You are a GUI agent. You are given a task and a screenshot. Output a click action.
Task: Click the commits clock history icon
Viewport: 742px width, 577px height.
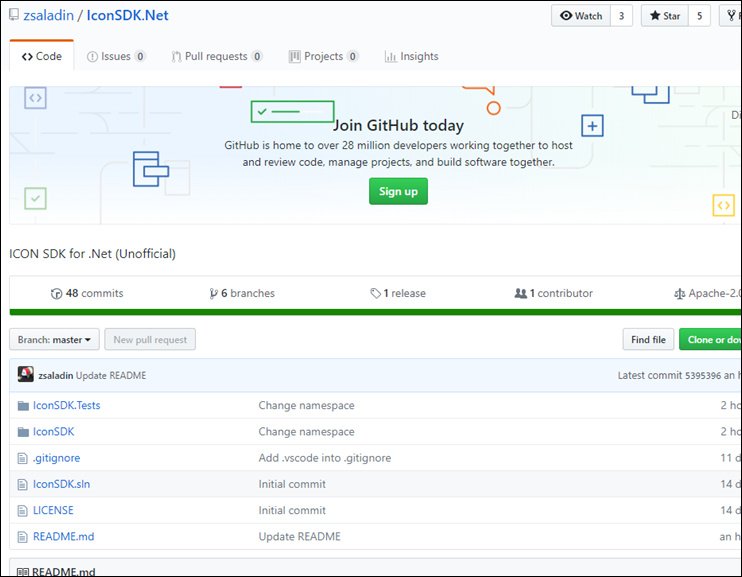pyautogui.click(x=56, y=294)
